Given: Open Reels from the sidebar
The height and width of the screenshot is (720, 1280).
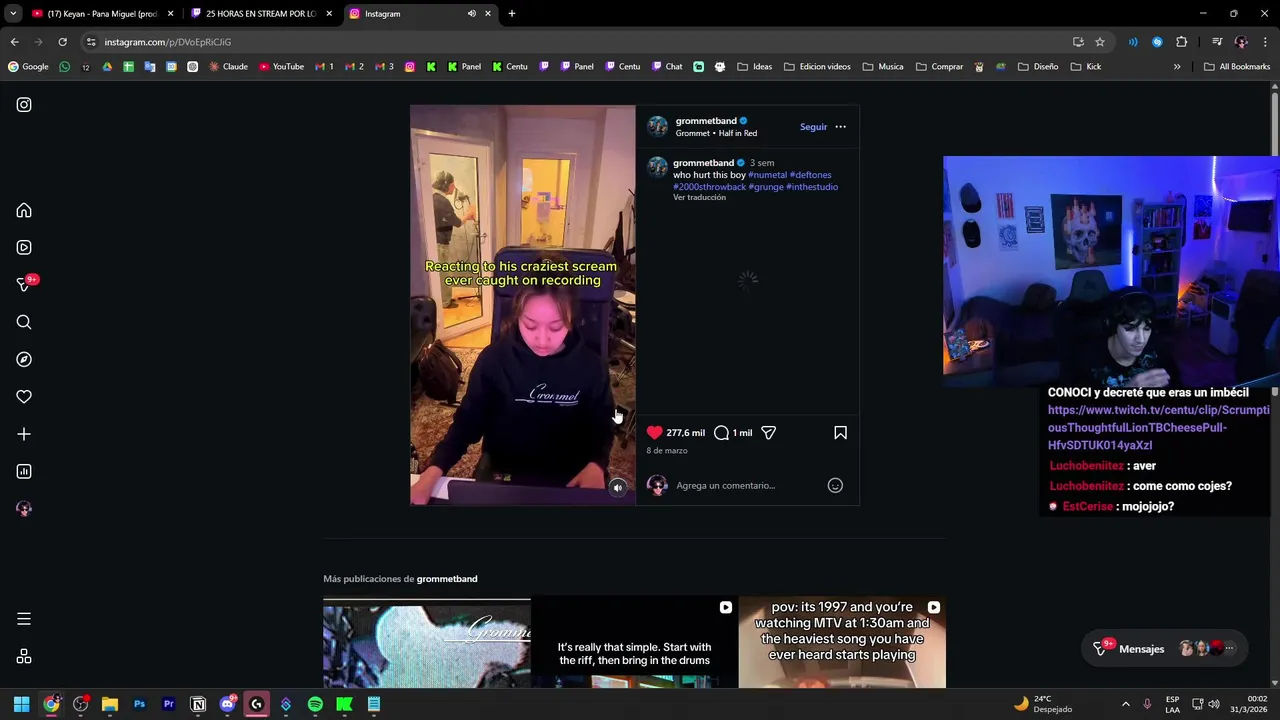Looking at the screenshot, I should tap(24, 248).
